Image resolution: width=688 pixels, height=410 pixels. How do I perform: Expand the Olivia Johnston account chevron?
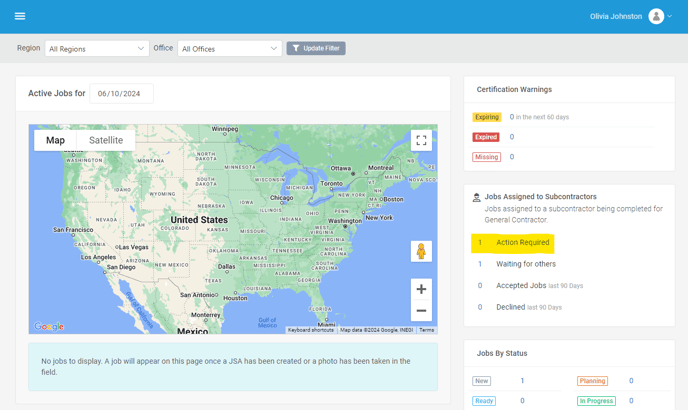(x=670, y=16)
